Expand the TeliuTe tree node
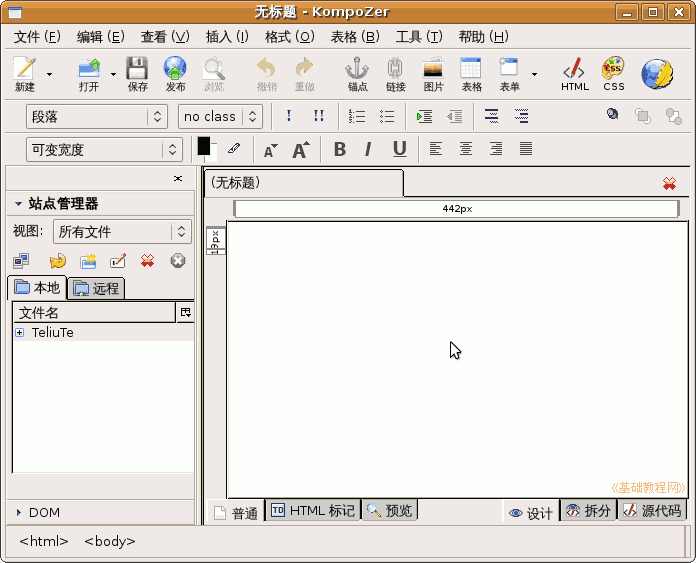The image size is (696, 563). [x=20, y=332]
